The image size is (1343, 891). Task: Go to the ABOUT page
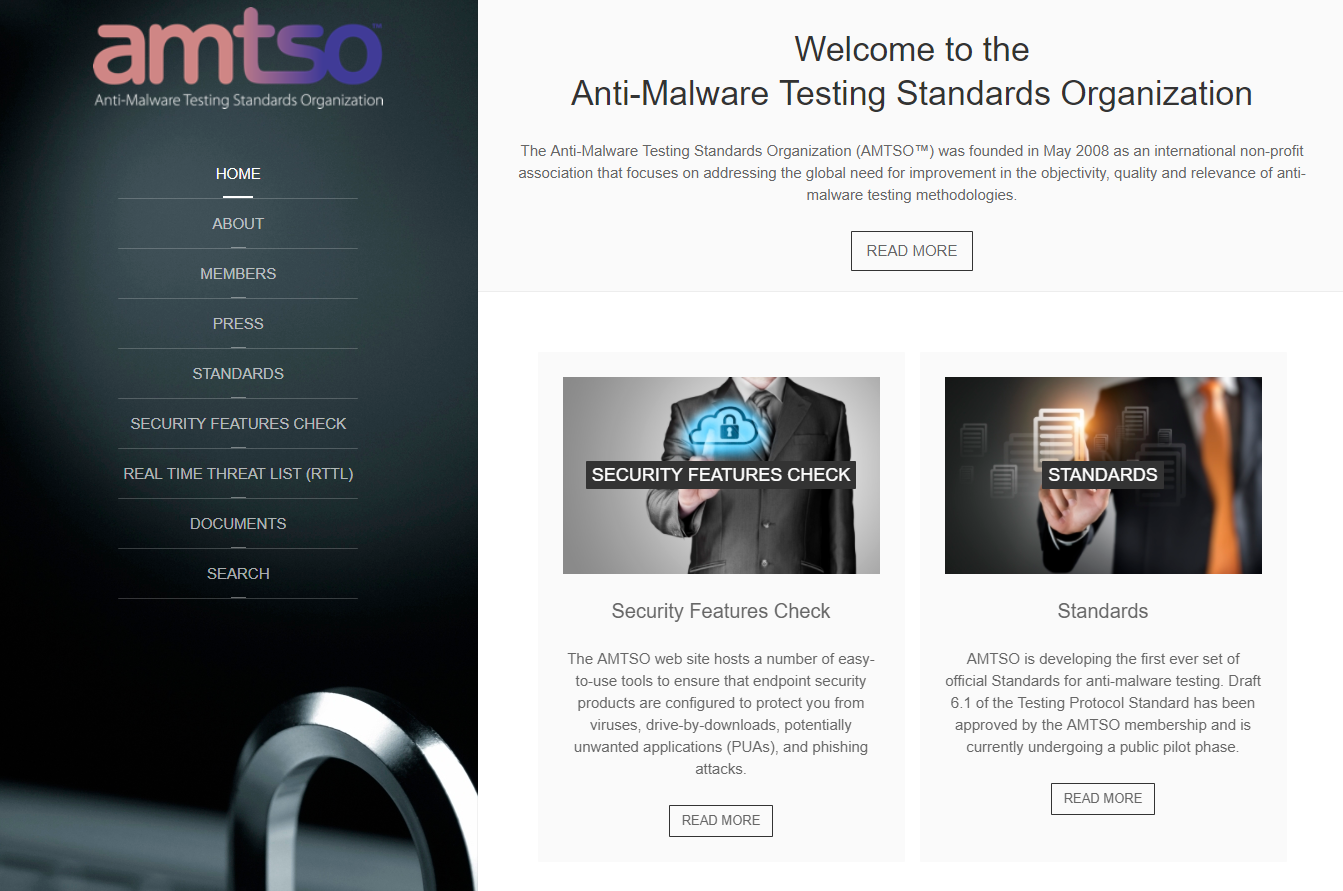point(238,224)
